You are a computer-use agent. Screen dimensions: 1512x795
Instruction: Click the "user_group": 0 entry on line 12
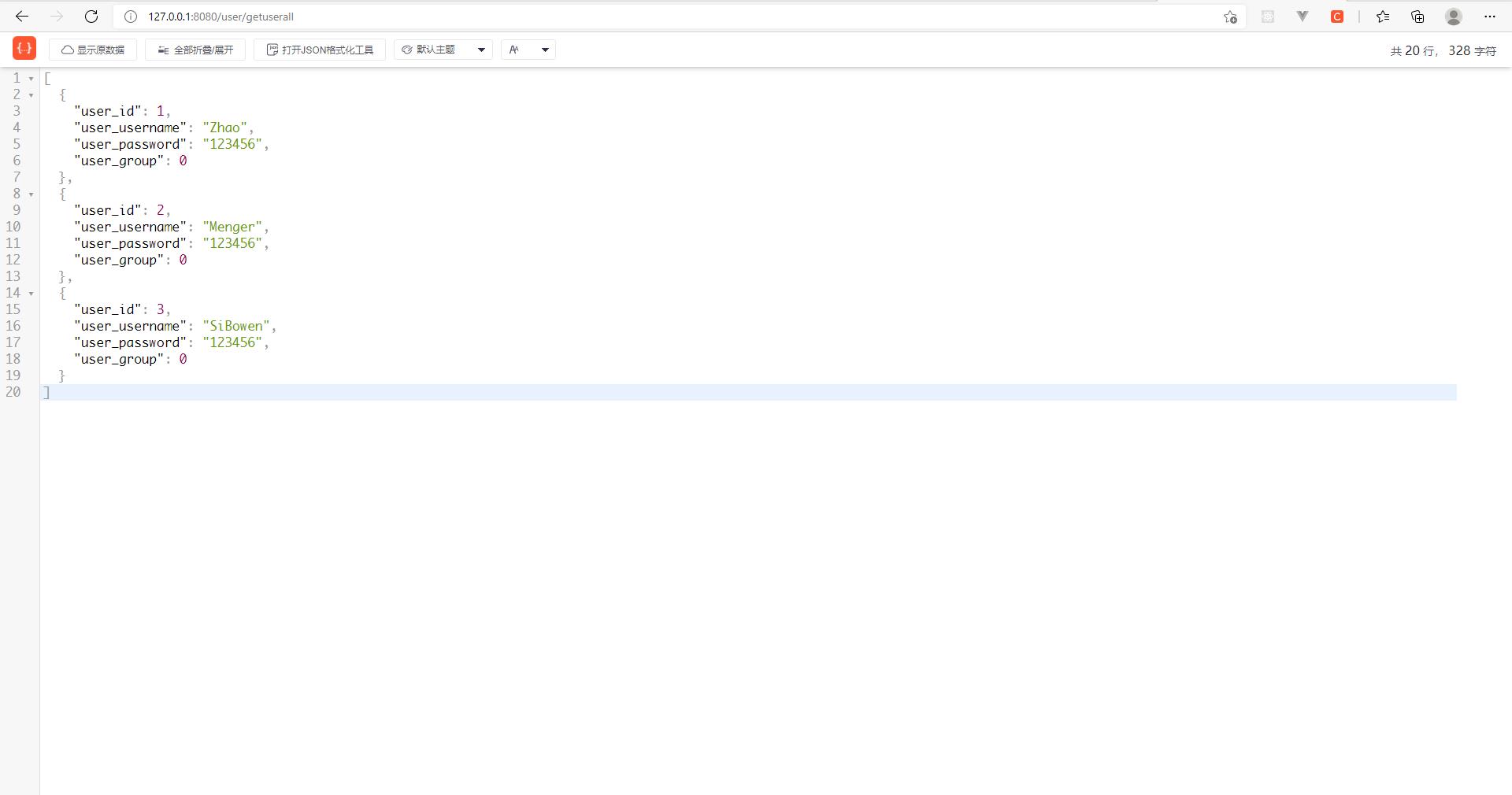pyautogui.click(x=131, y=260)
